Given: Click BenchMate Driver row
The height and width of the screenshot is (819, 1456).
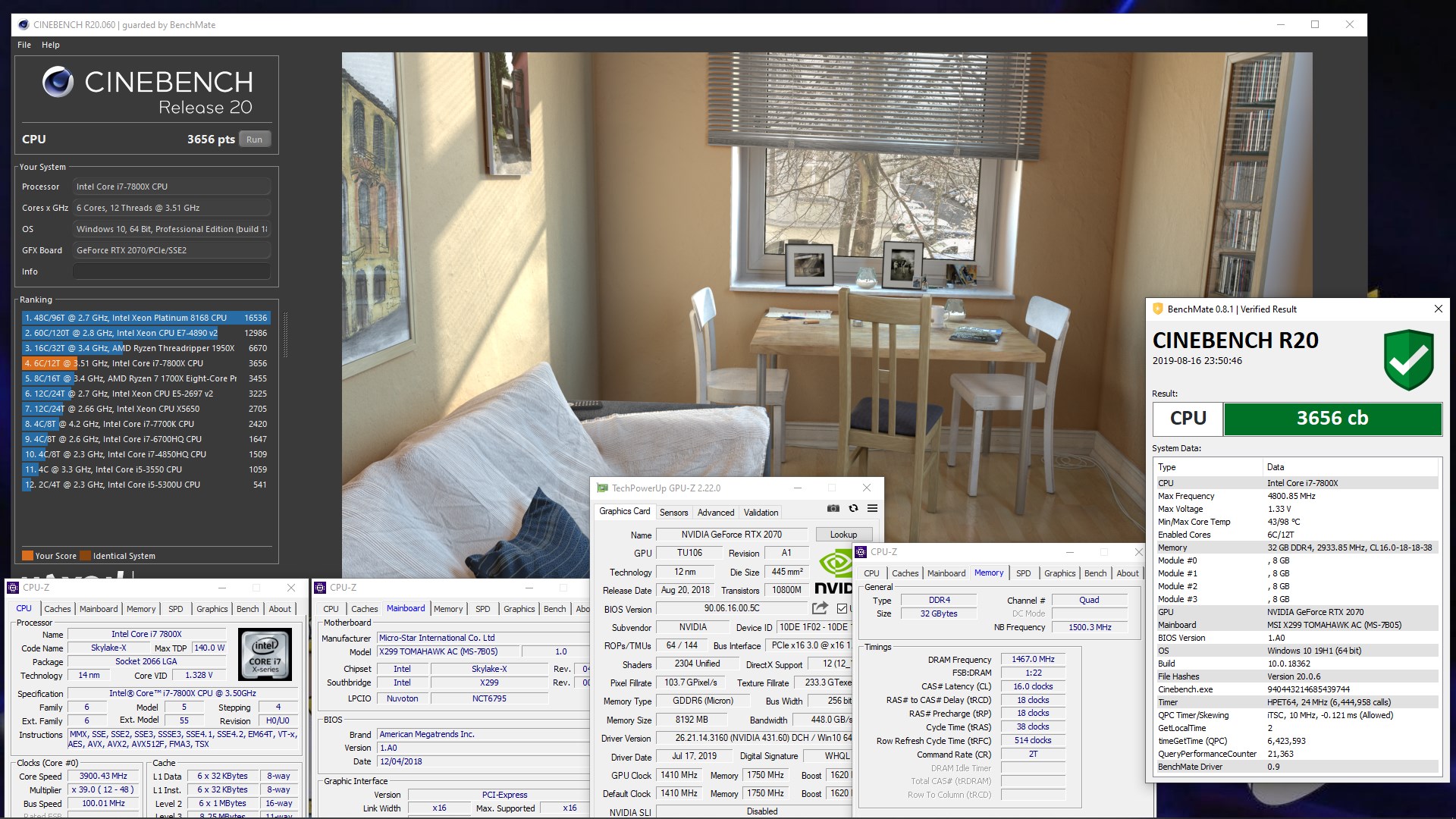Looking at the screenshot, I should pos(1296,767).
